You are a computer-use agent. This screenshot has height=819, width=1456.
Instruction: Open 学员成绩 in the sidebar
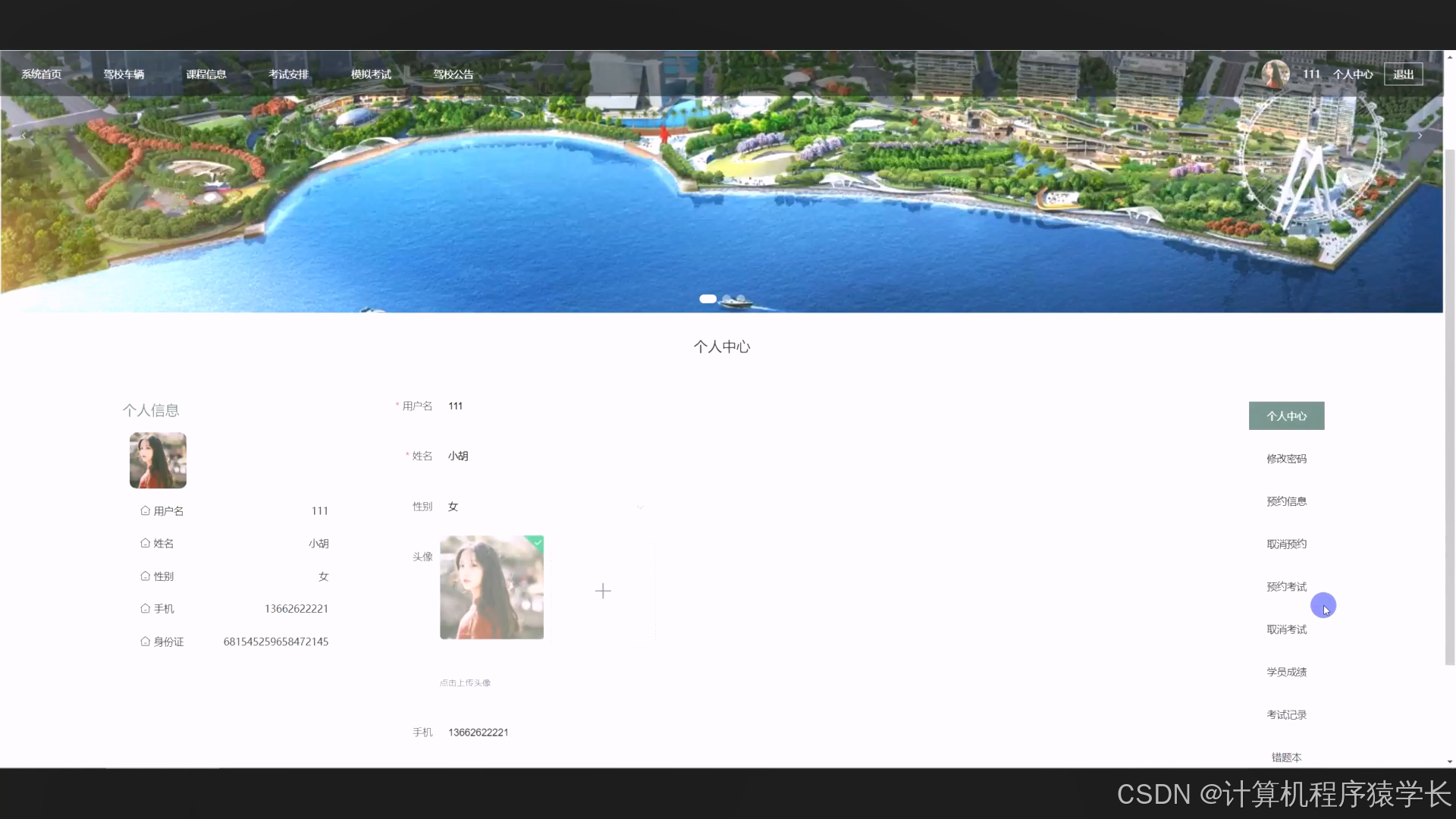[1286, 672]
